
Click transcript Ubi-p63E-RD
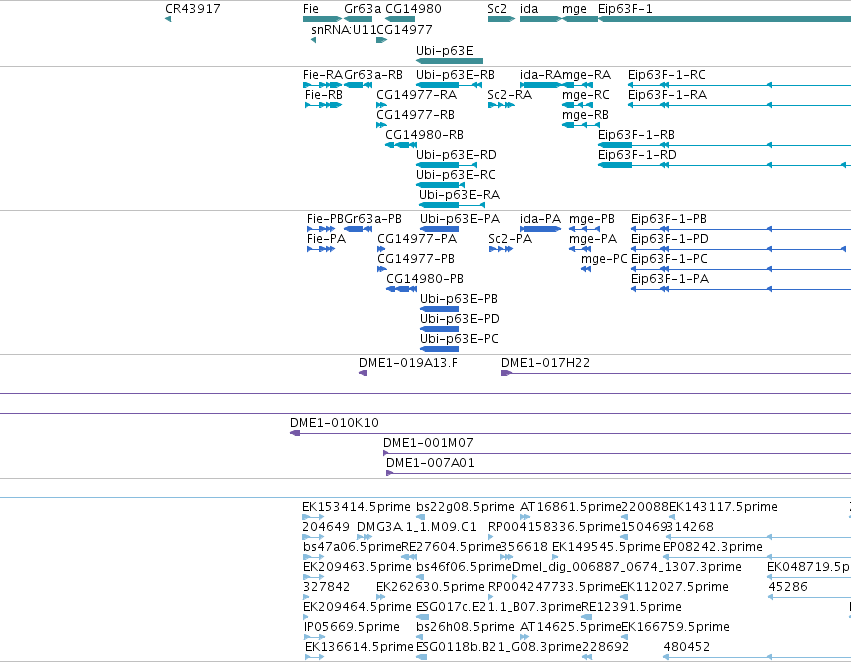click(456, 155)
